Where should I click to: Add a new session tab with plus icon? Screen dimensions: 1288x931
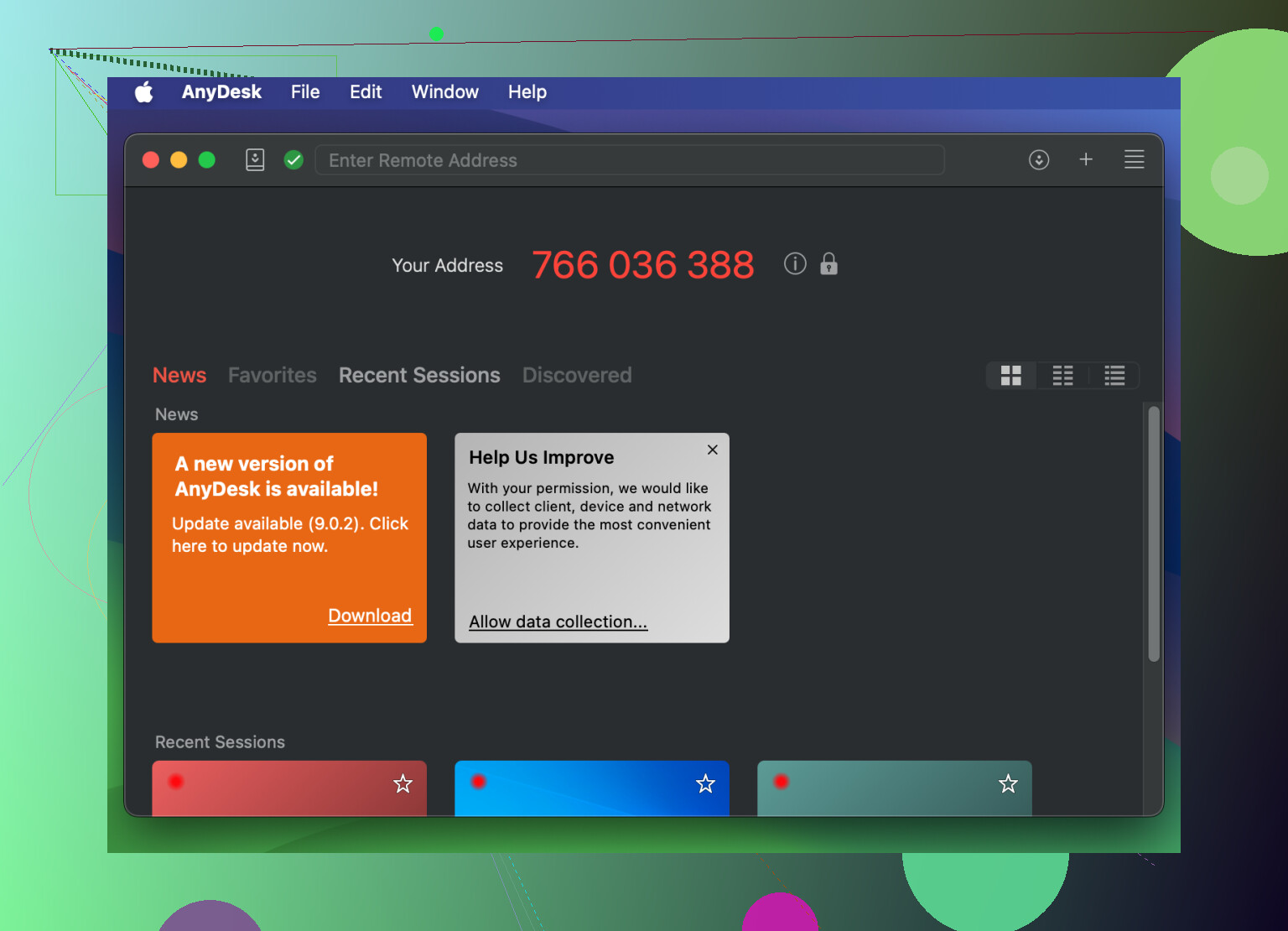tap(1086, 159)
